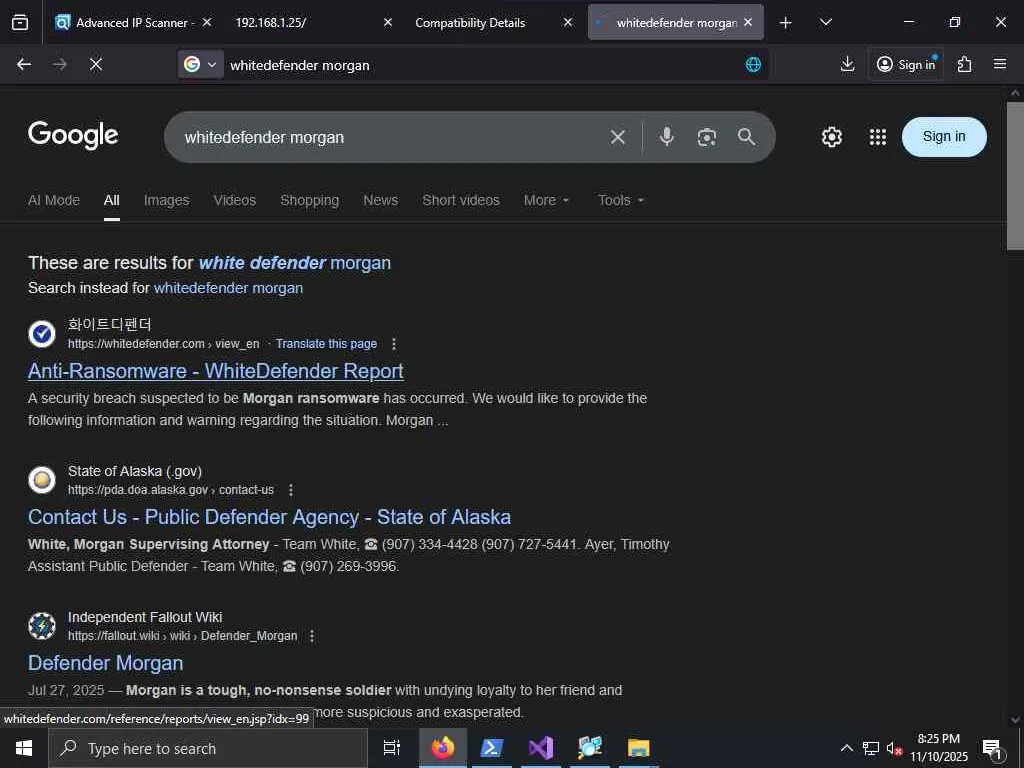Viewport: 1024px width, 768px height.
Task: Select the Short videos tab
Action: (461, 200)
